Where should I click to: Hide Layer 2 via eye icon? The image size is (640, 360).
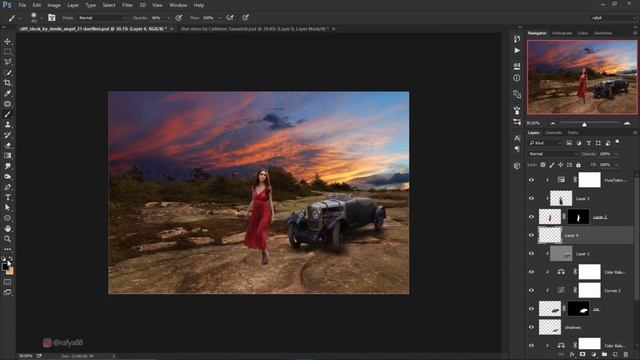[531, 217]
